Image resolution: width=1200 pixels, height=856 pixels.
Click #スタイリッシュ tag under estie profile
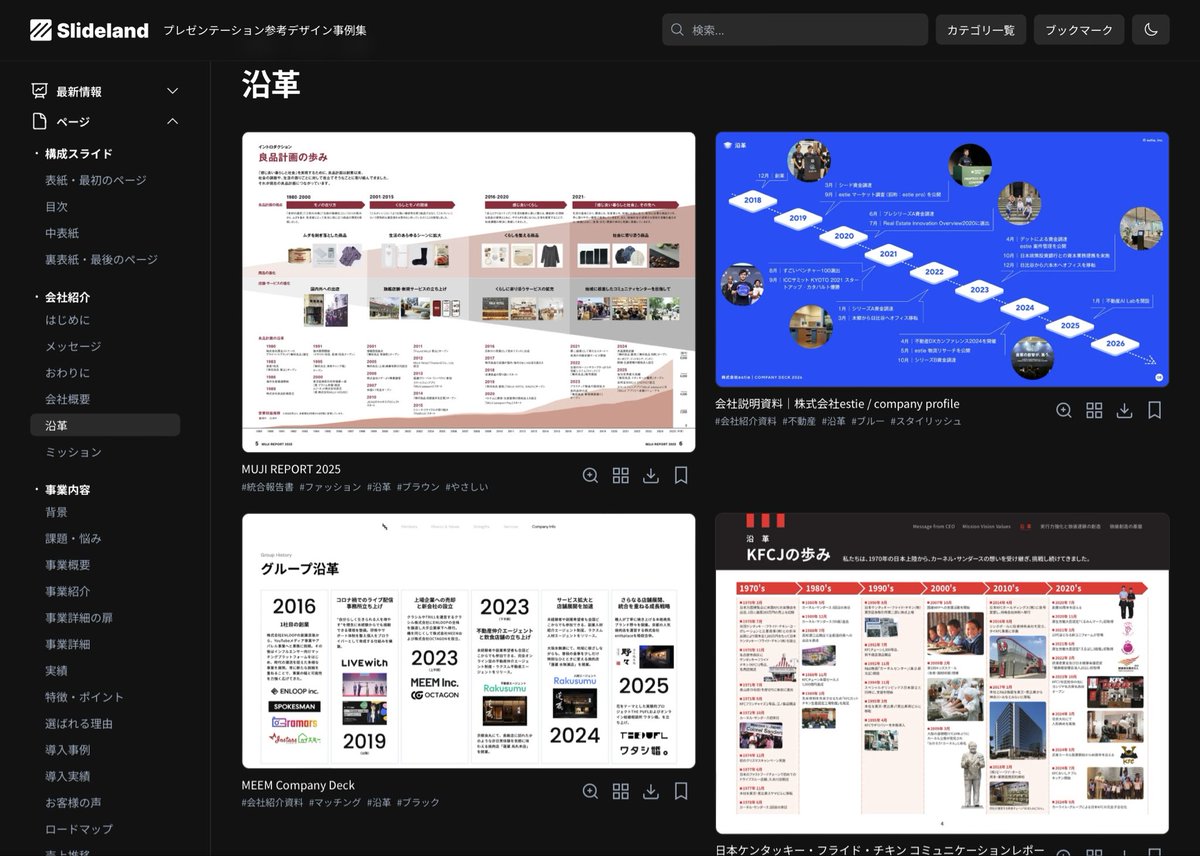925,422
